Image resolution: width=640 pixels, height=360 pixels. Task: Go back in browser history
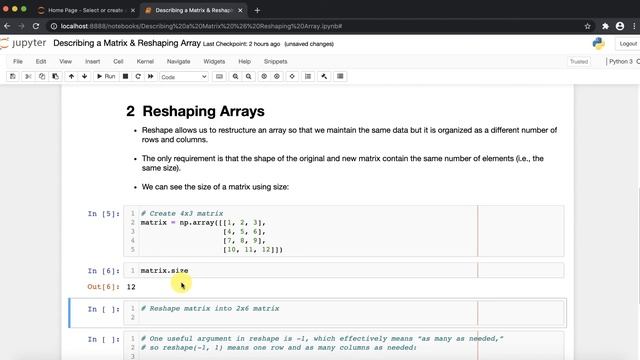7,26
